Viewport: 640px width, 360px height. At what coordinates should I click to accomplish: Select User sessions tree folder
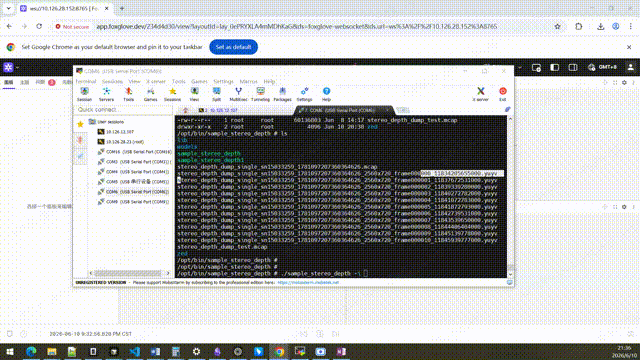coord(107,122)
